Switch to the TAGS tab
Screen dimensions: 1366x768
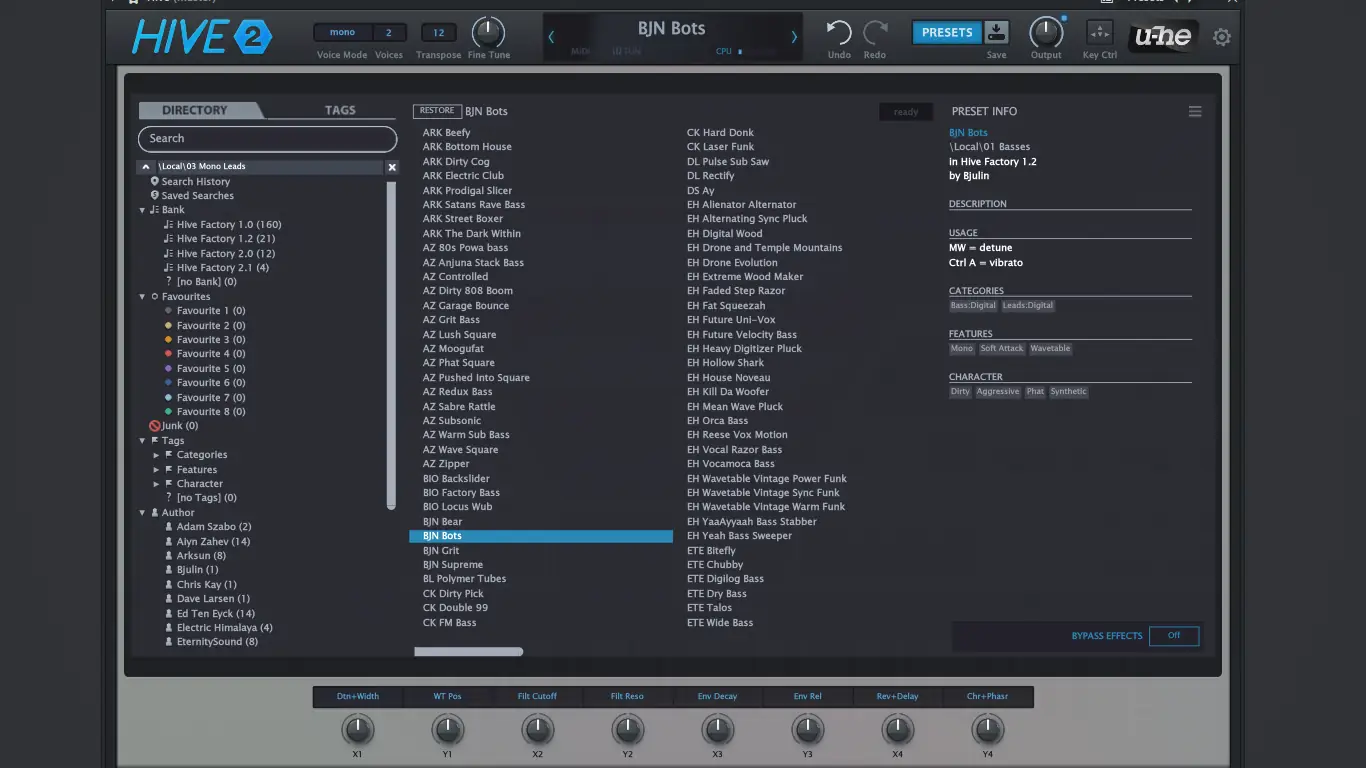coord(340,110)
